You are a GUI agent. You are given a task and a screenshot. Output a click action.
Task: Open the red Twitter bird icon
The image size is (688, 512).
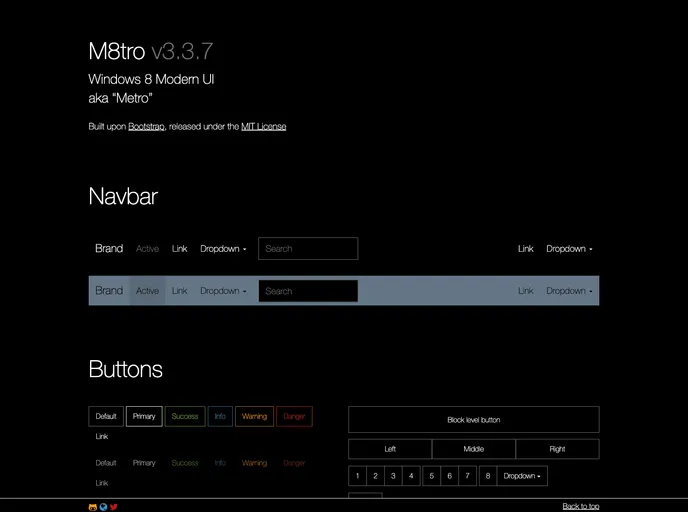click(114, 507)
